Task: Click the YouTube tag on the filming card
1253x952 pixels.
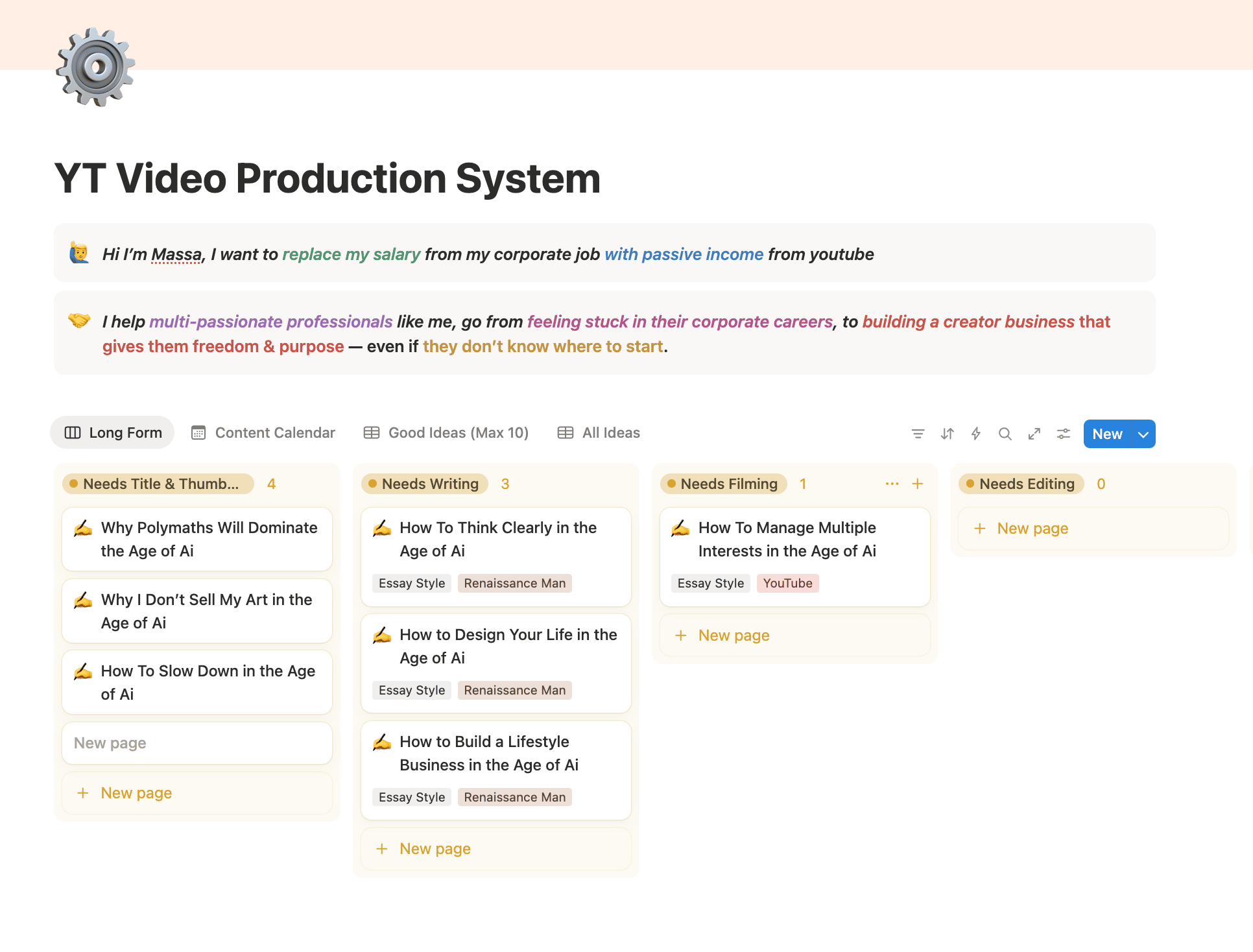Action: pos(787,583)
